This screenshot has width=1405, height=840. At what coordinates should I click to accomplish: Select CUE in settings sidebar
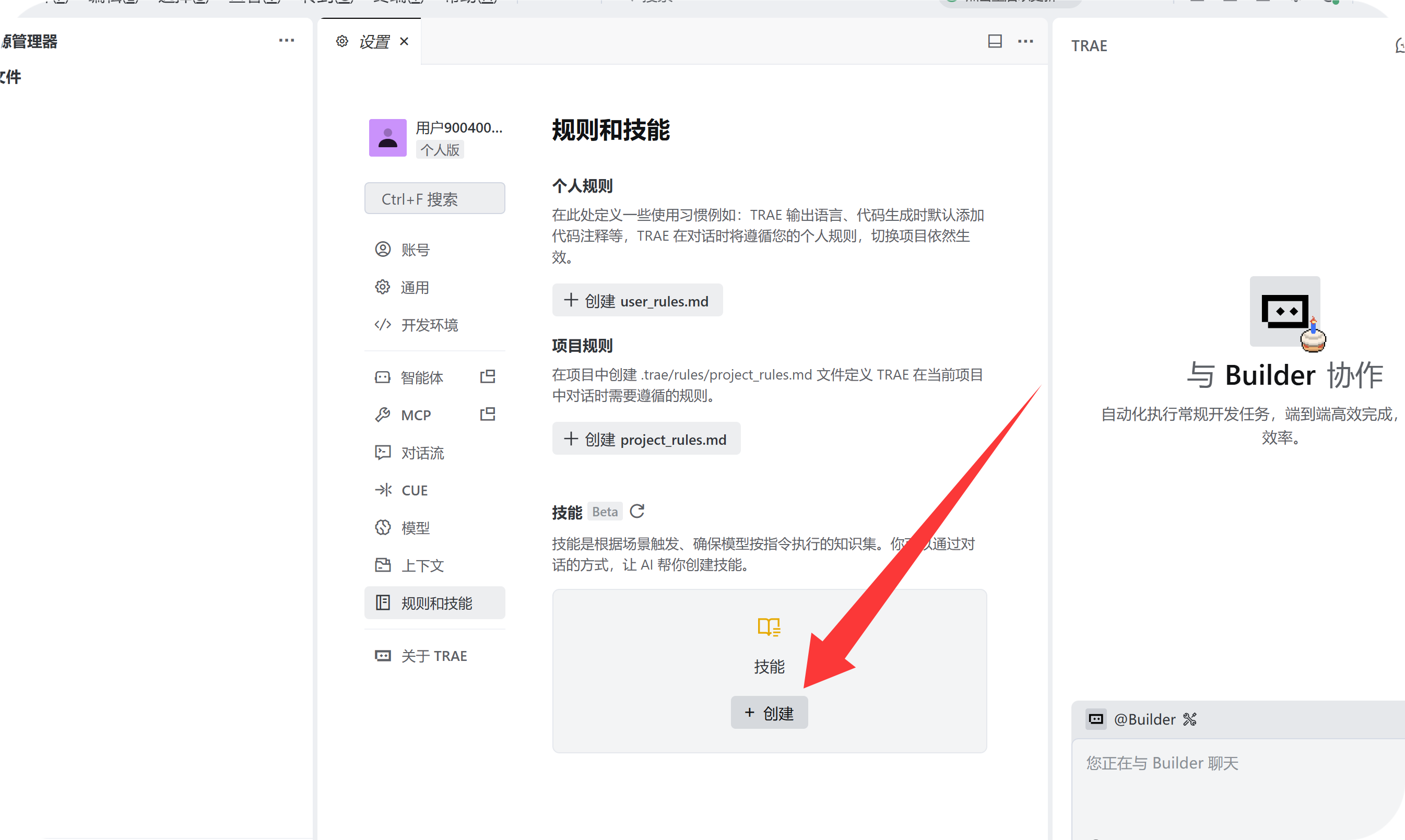click(x=415, y=490)
